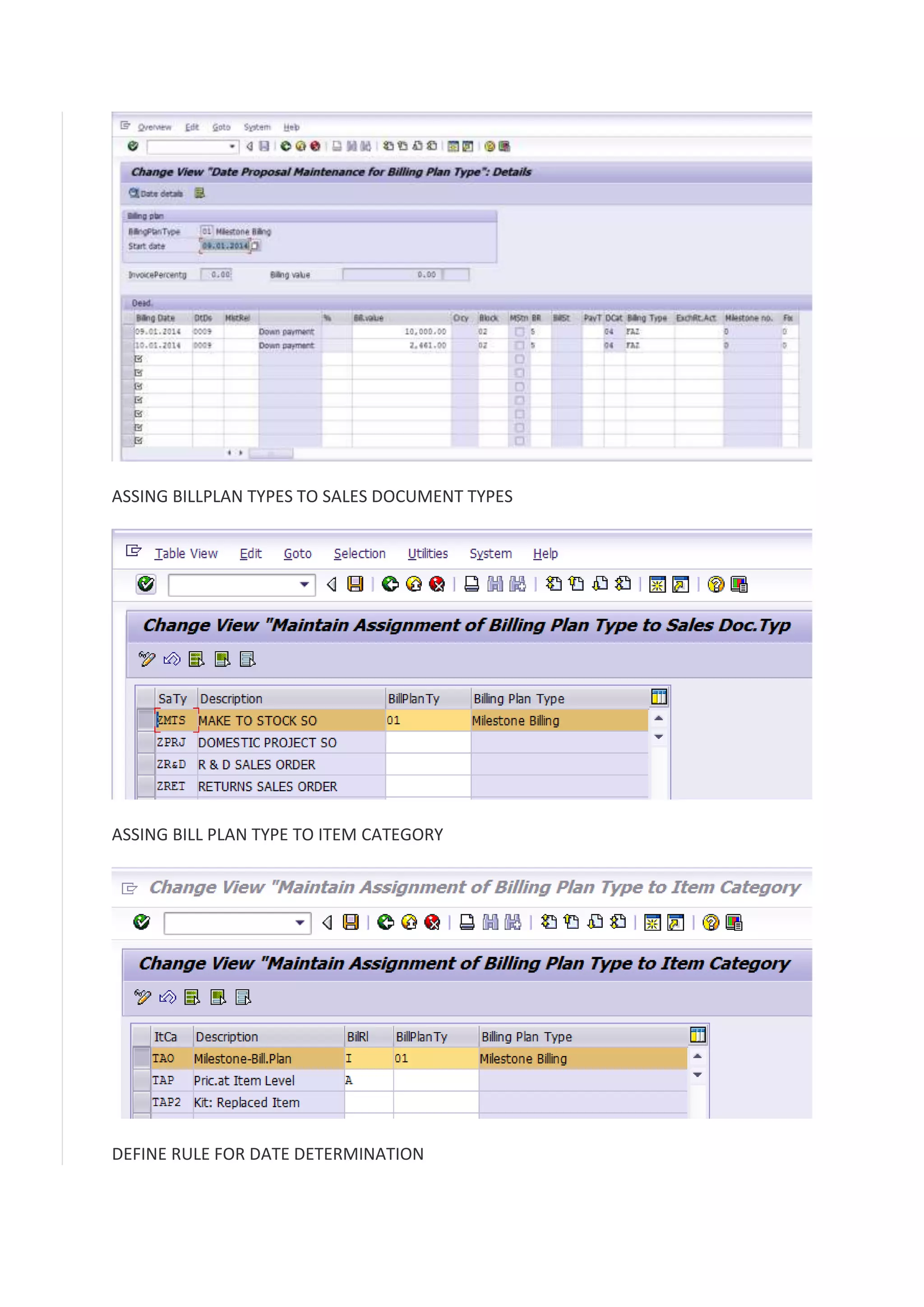Click Last Page icon in Sales Doc.Typ toolbar
924x1307 pixels.
click(x=623, y=584)
